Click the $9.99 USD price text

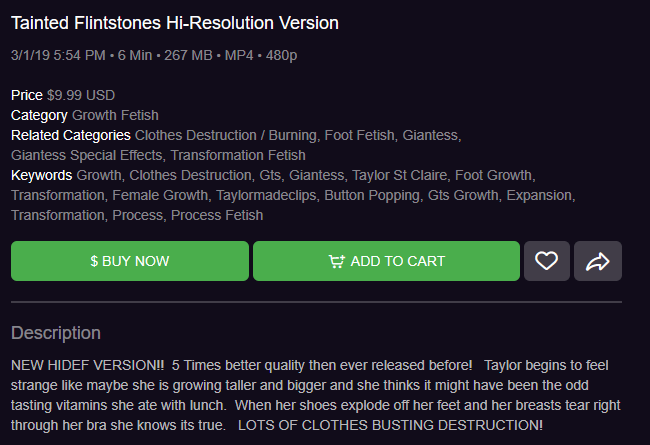(x=81, y=95)
